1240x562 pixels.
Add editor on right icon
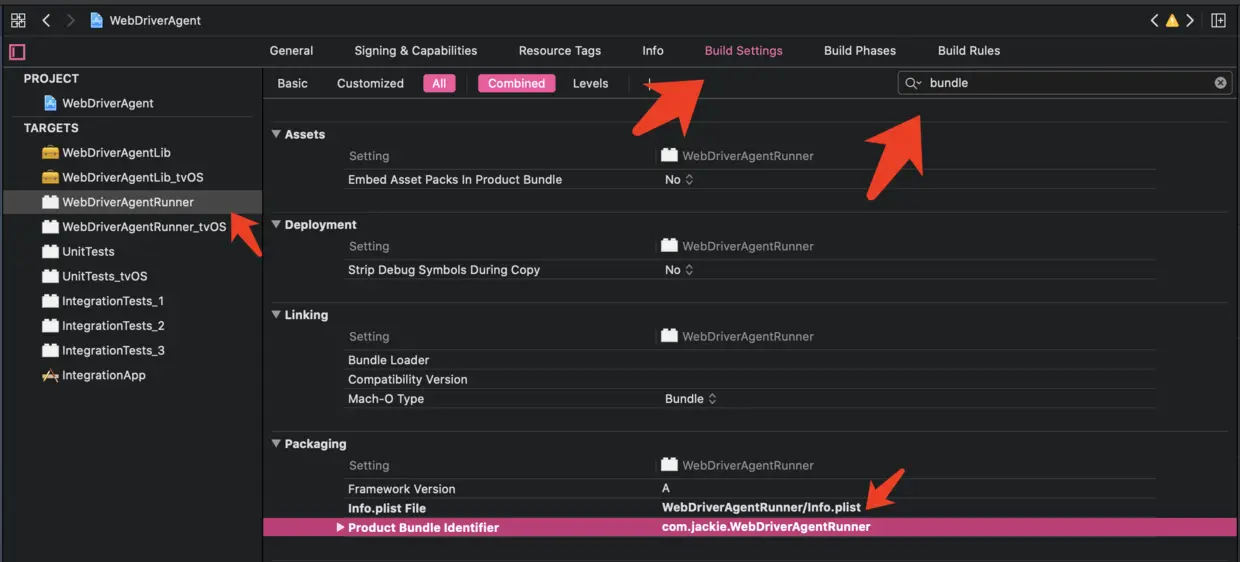pyautogui.click(x=1218, y=20)
